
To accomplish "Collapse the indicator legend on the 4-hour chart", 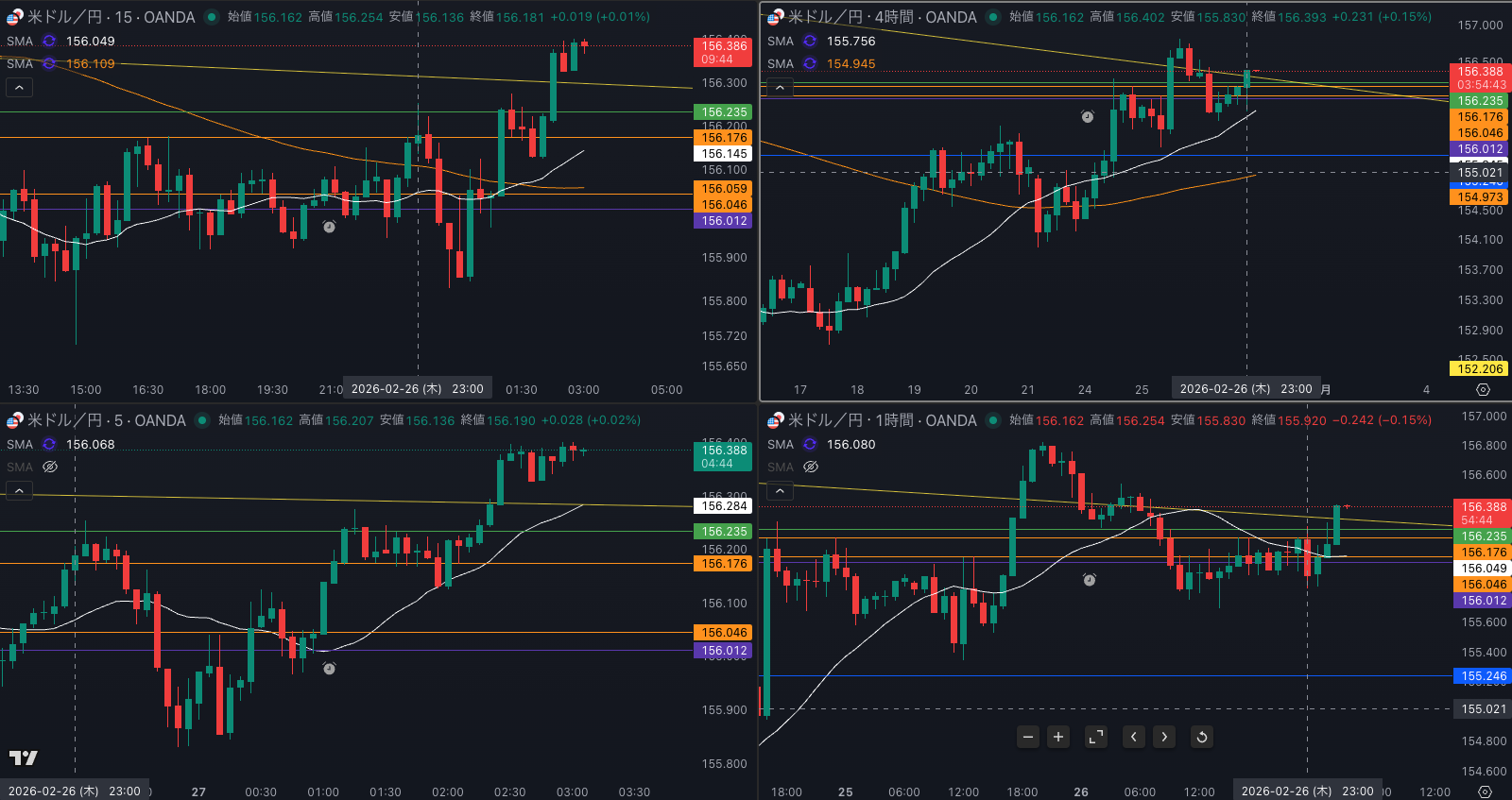I will point(780,88).
